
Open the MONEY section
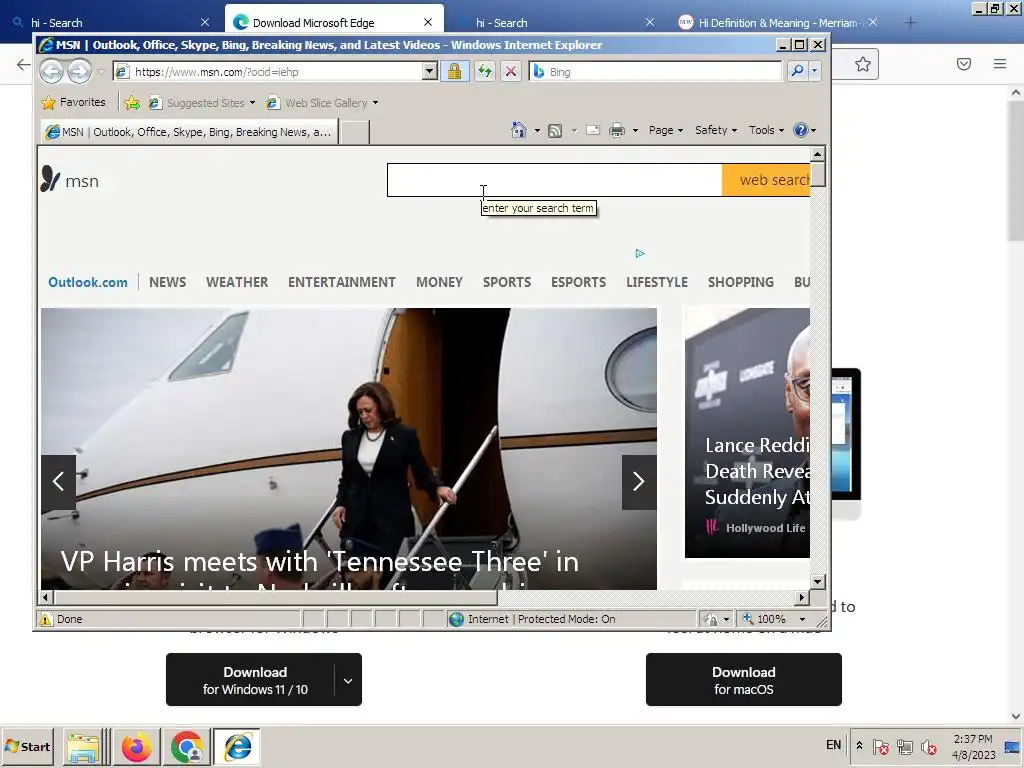point(440,282)
